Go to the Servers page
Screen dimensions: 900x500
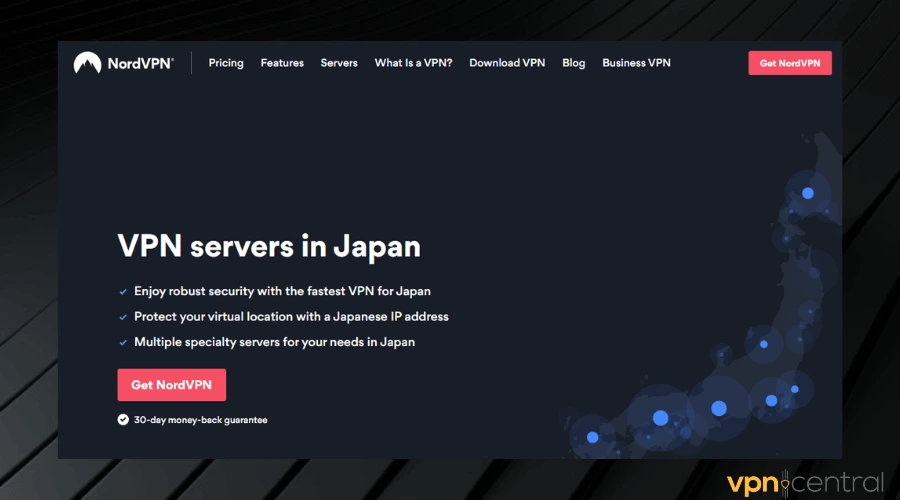click(339, 63)
